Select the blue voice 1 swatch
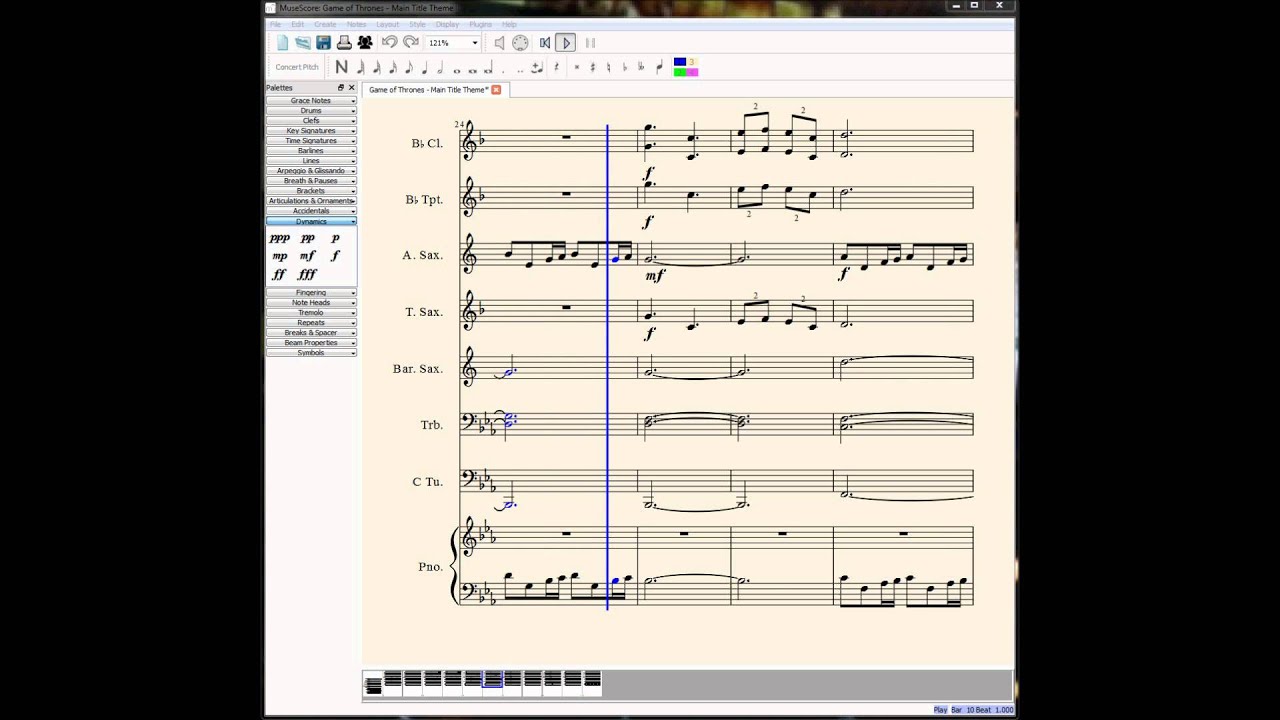Image resolution: width=1280 pixels, height=720 pixels. [680, 62]
